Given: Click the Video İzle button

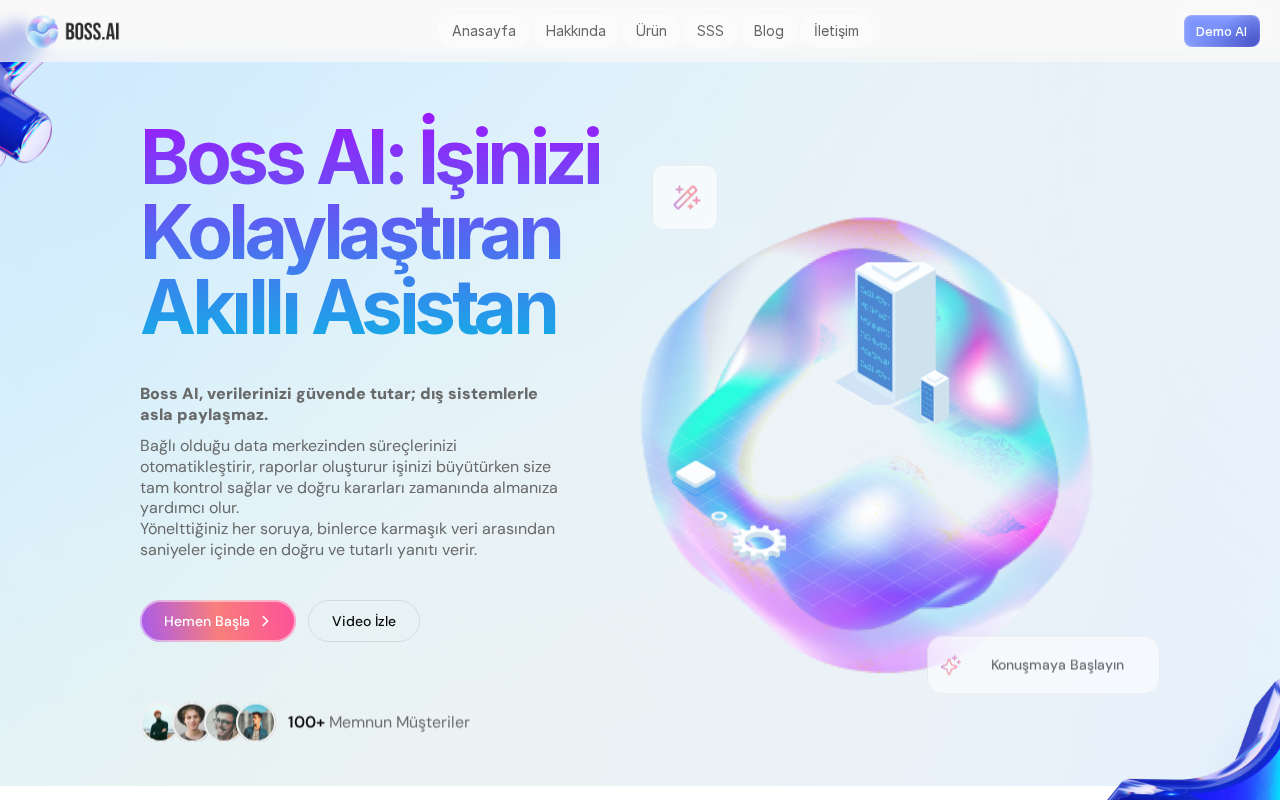Looking at the screenshot, I should [x=364, y=621].
